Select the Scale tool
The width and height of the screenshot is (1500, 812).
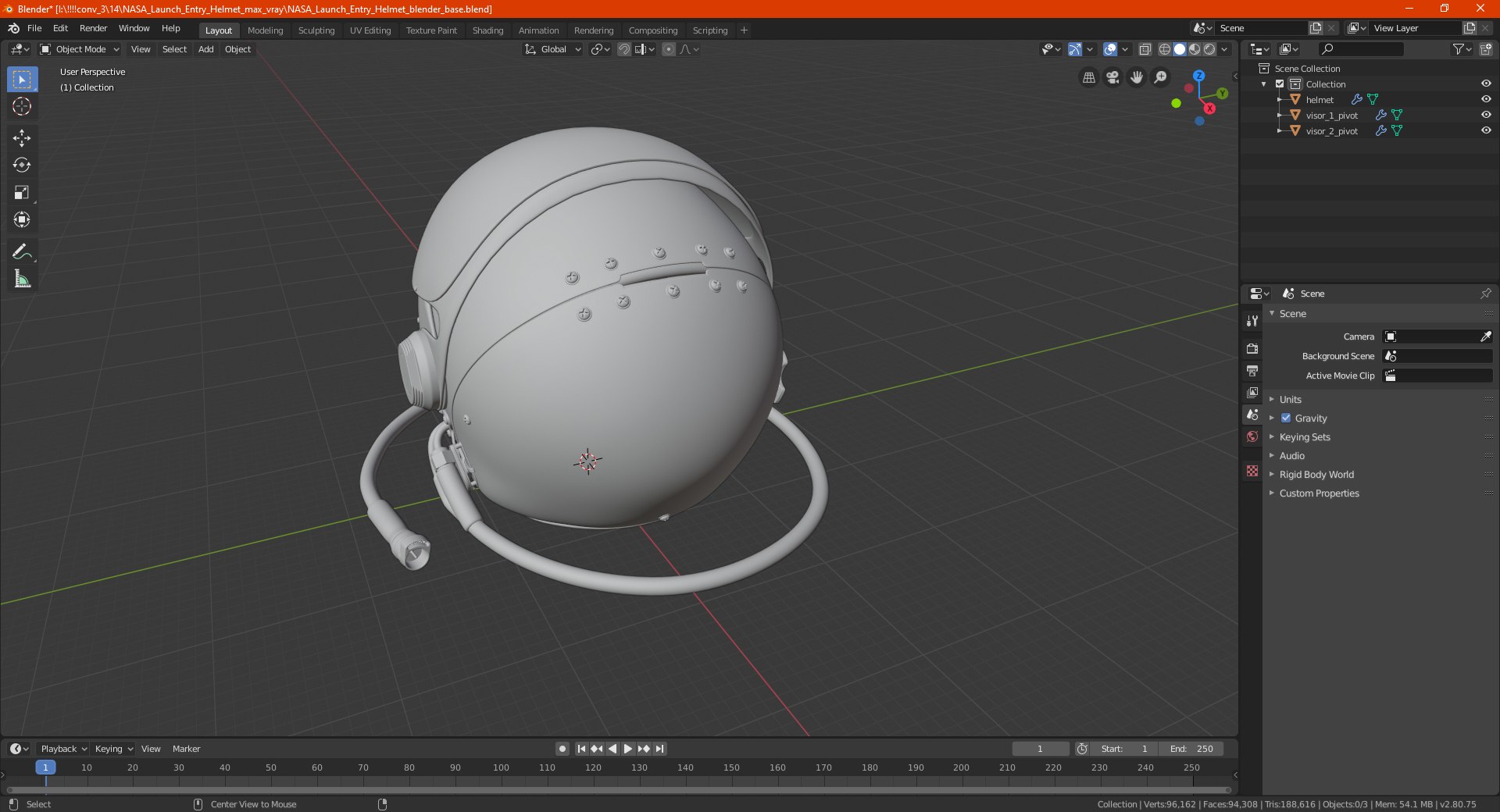click(22, 193)
